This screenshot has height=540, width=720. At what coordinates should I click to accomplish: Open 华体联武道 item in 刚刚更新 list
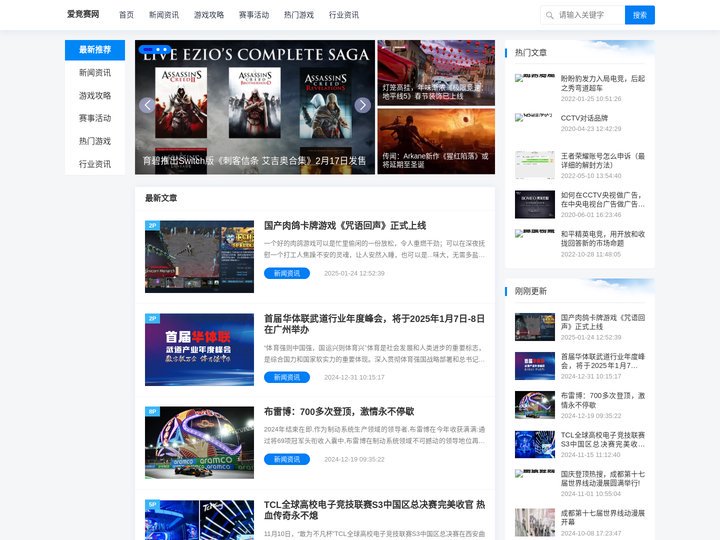point(602,361)
